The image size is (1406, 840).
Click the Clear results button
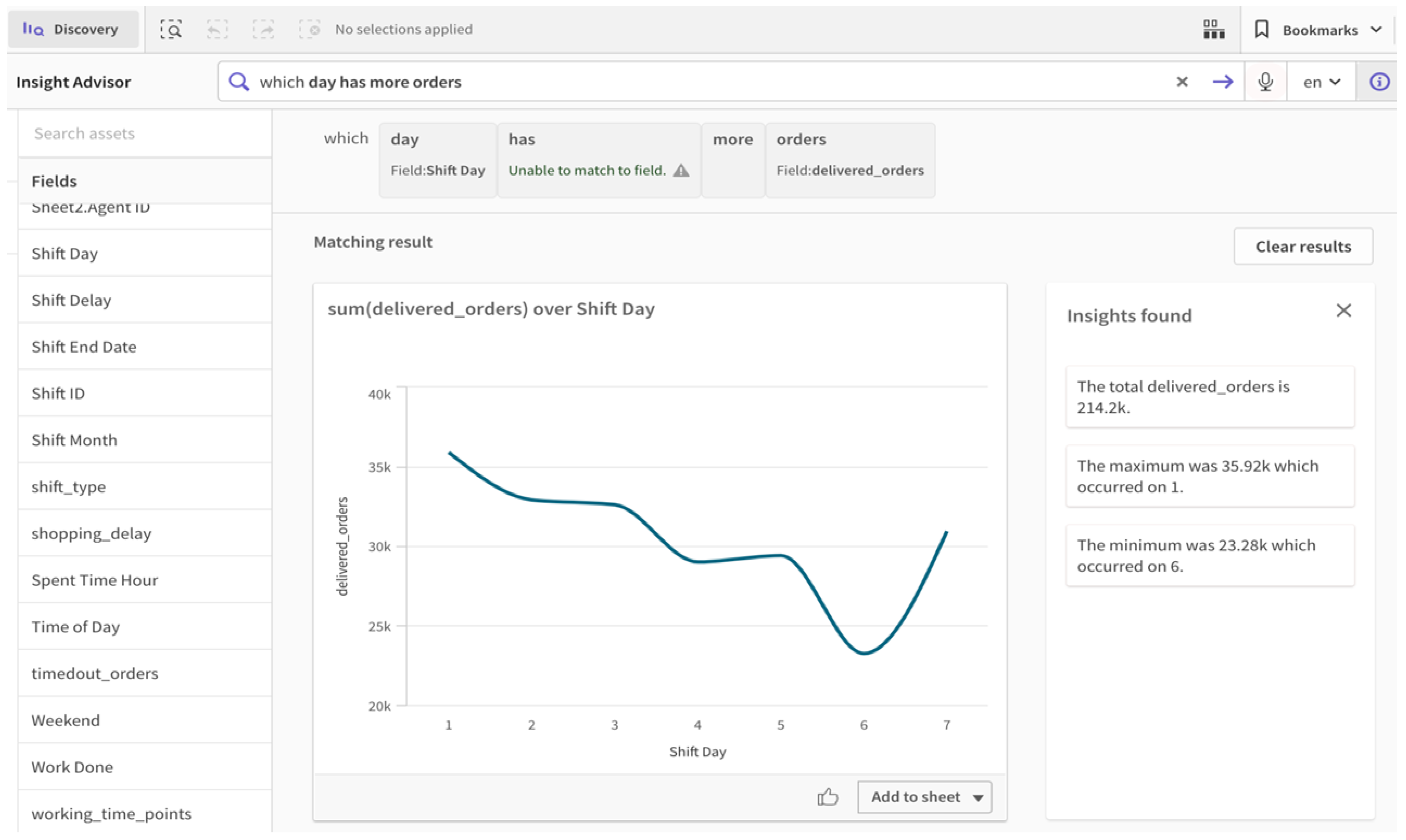tap(1303, 247)
